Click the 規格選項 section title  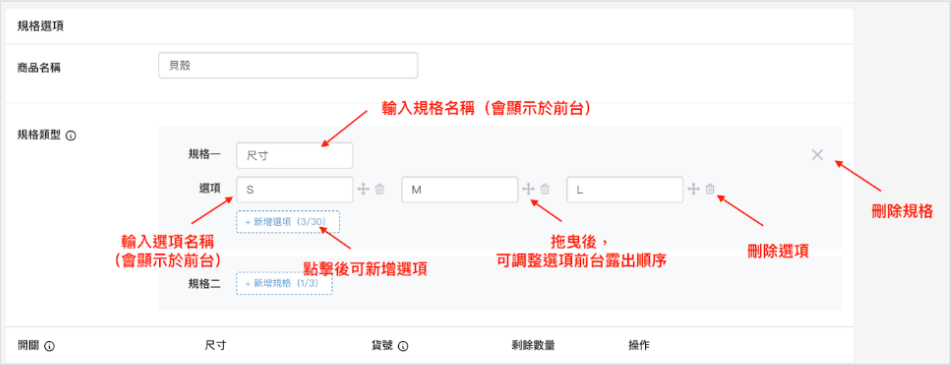click(42, 26)
